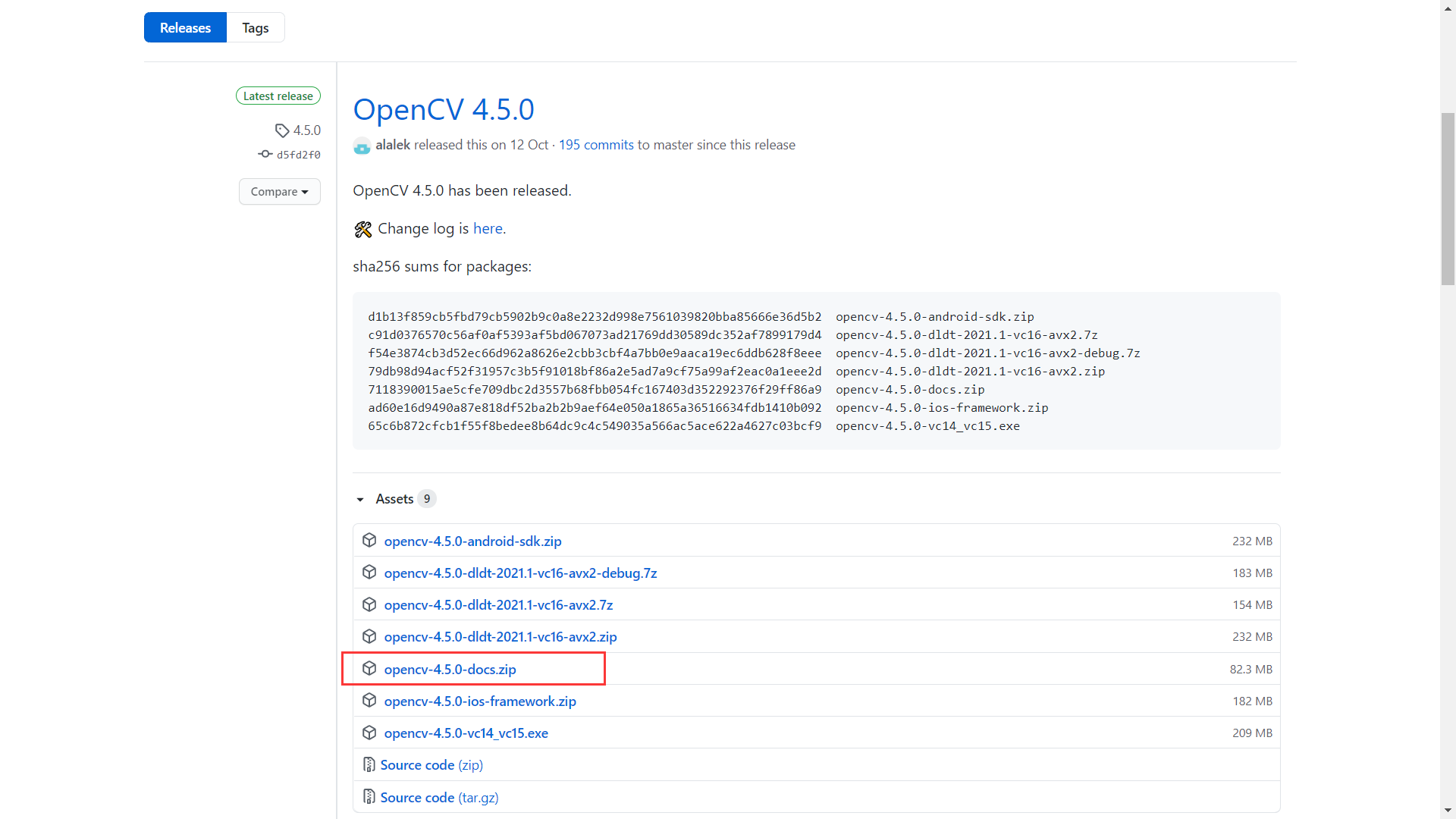Switch to the Tags tab
Image resolution: width=1456 pixels, height=819 pixels.
(x=256, y=28)
